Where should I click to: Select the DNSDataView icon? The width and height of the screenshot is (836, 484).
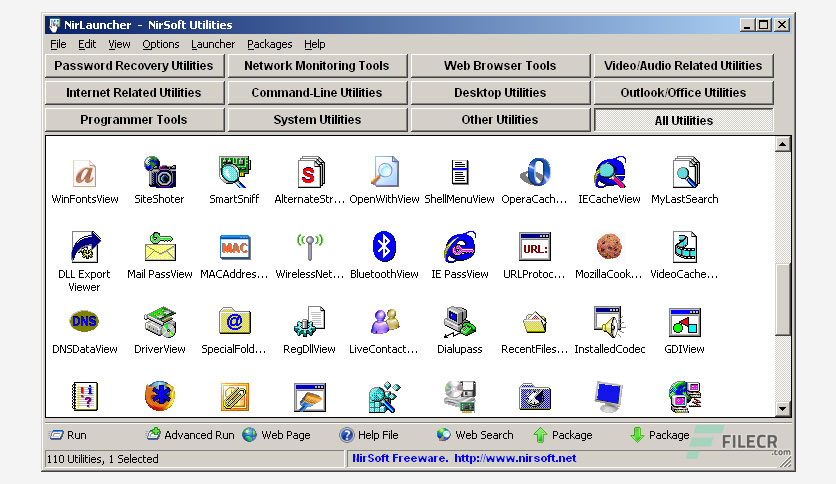(84, 321)
